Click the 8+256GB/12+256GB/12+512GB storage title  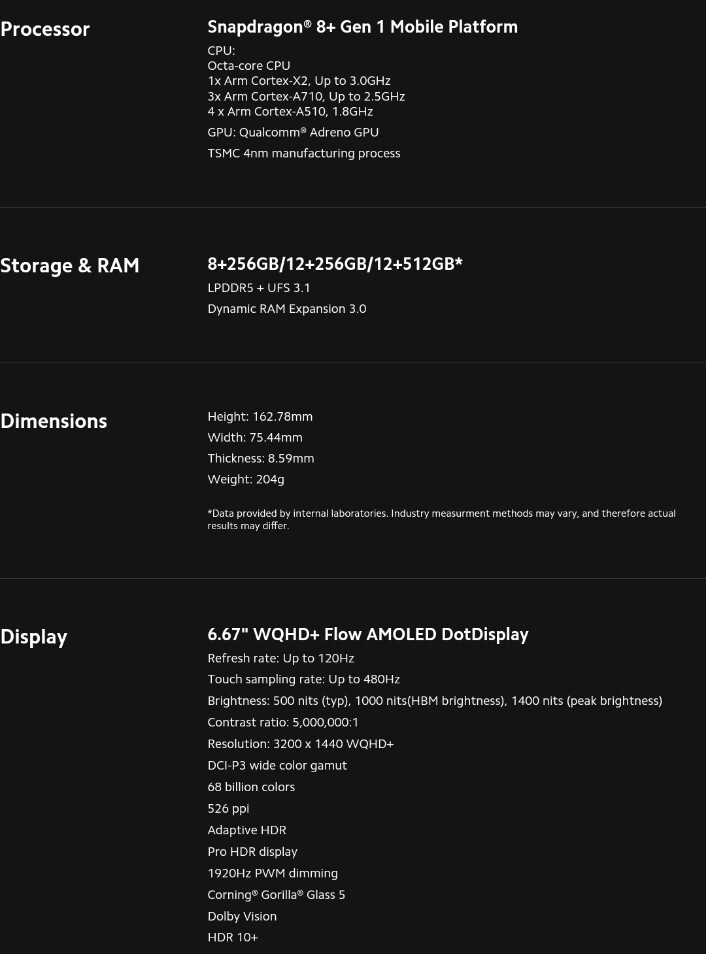(334, 264)
